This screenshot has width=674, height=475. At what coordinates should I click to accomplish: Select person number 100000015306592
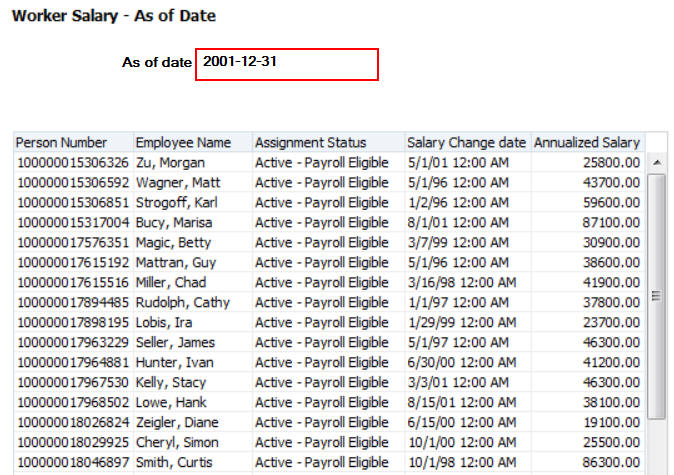click(x=73, y=182)
